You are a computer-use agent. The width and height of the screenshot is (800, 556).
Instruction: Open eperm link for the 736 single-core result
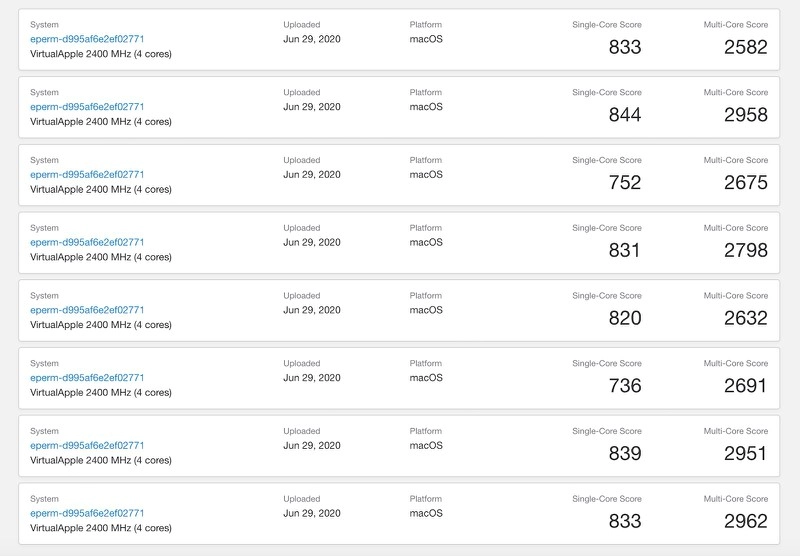tap(87, 378)
